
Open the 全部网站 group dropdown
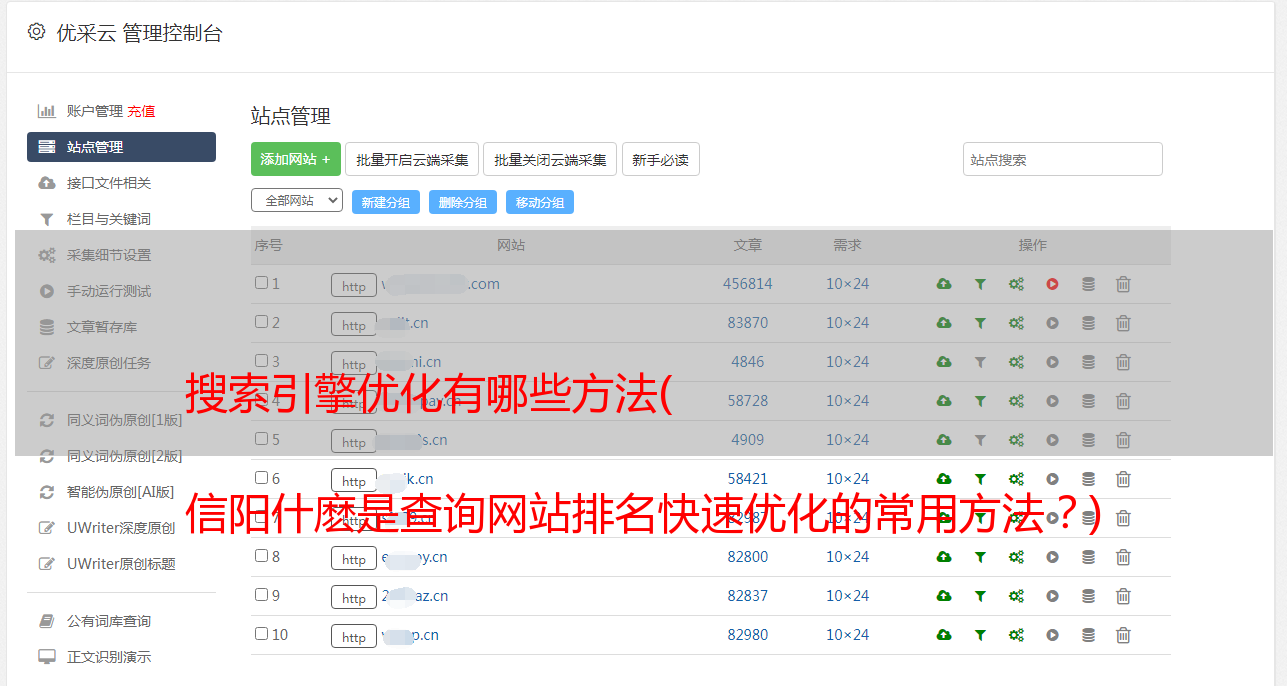pos(297,201)
